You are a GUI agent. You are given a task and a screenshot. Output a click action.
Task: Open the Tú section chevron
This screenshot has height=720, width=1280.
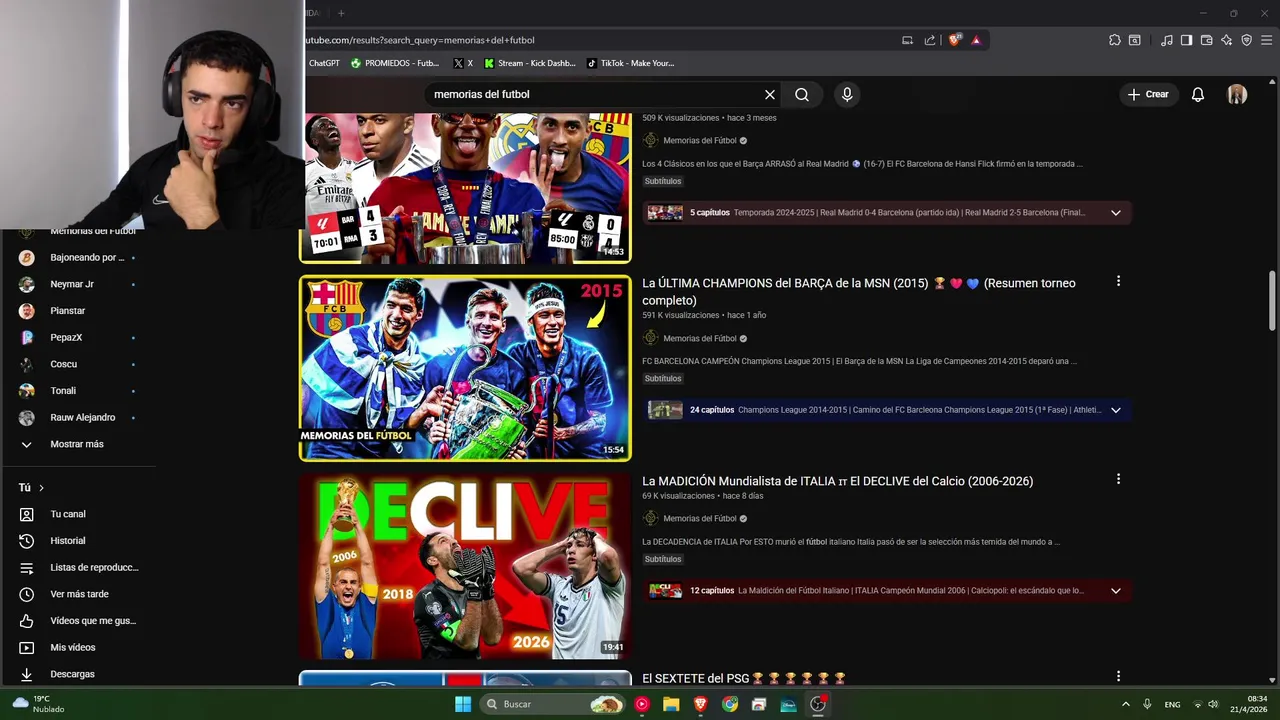click(x=41, y=488)
